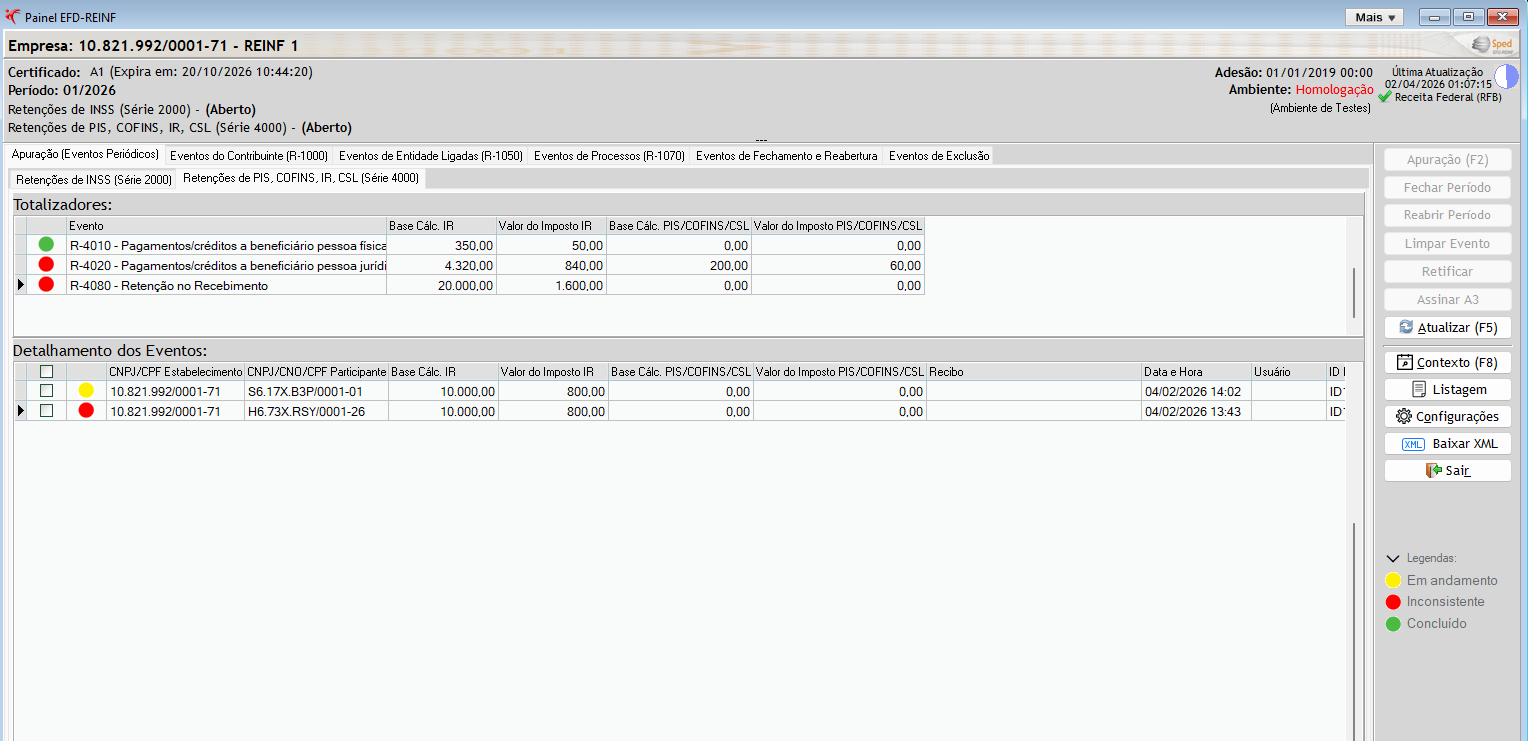Toggle the select-all checkbox in Detalhamento header

46,372
